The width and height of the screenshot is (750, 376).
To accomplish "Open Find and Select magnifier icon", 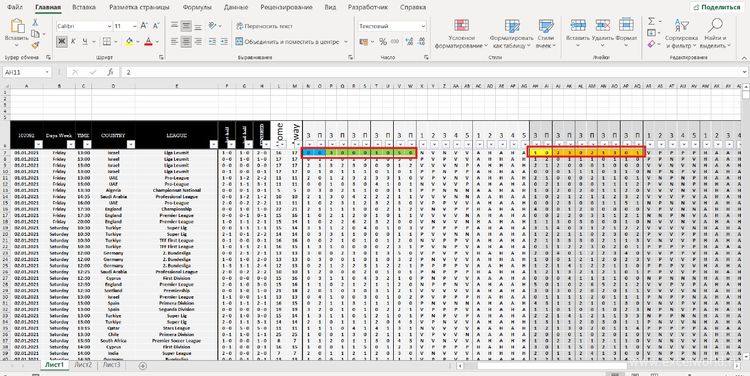I will tap(715, 25).
